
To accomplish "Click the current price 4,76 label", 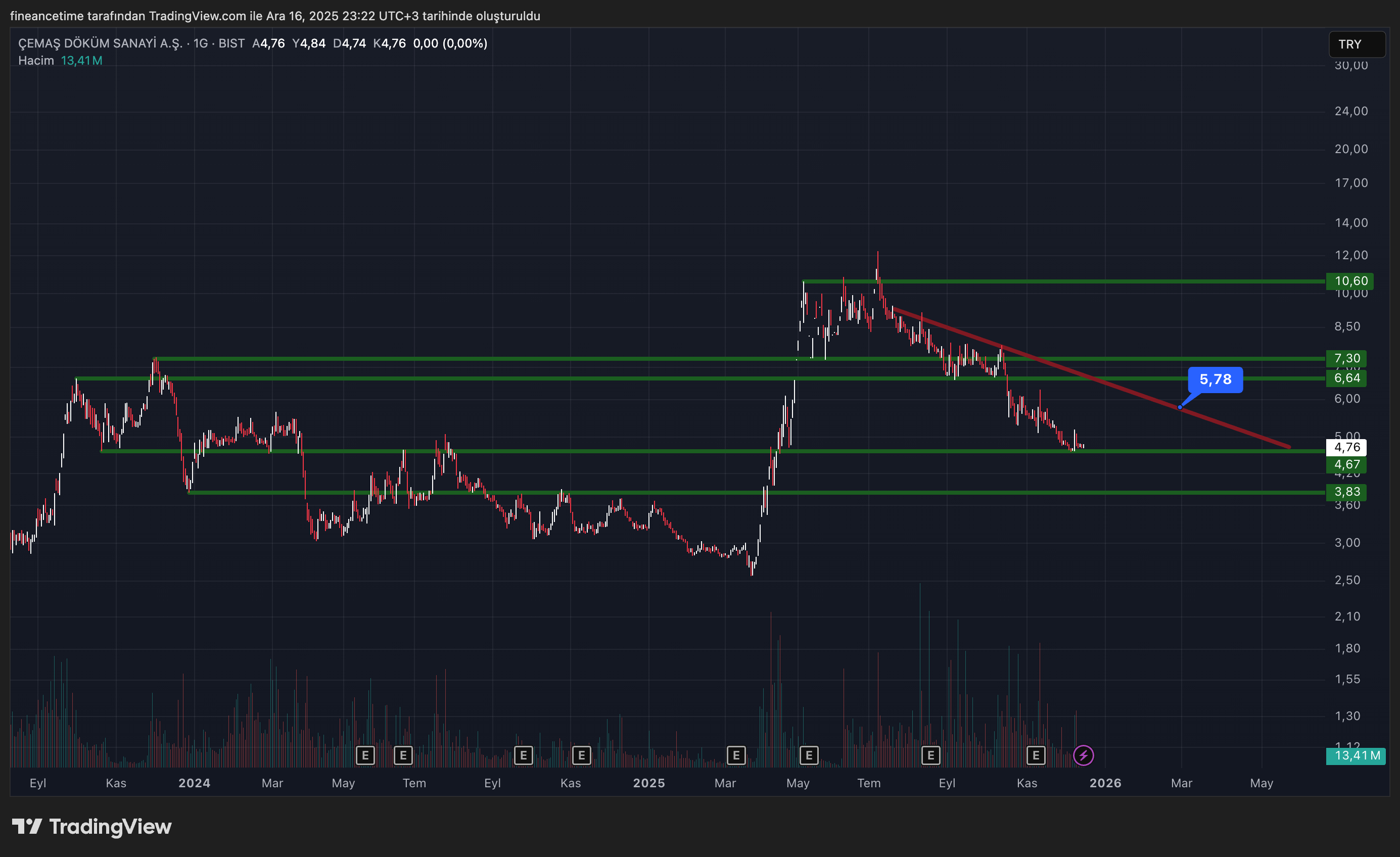I will pyautogui.click(x=1346, y=447).
